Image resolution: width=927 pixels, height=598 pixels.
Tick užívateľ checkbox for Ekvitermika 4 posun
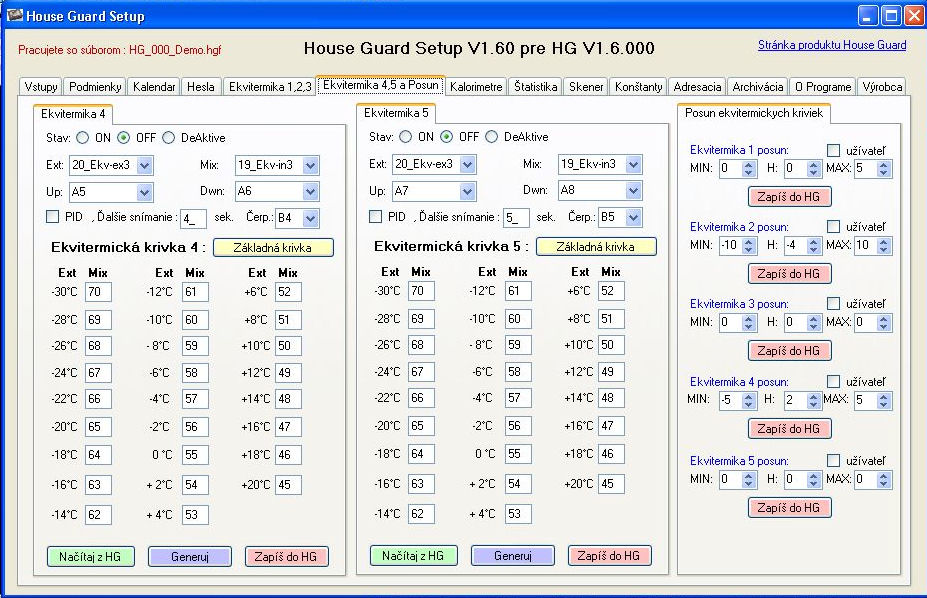click(834, 381)
